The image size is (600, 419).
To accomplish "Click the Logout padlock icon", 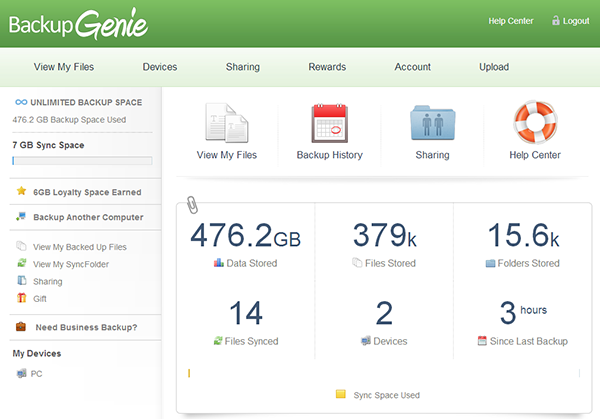I will tap(556, 20).
